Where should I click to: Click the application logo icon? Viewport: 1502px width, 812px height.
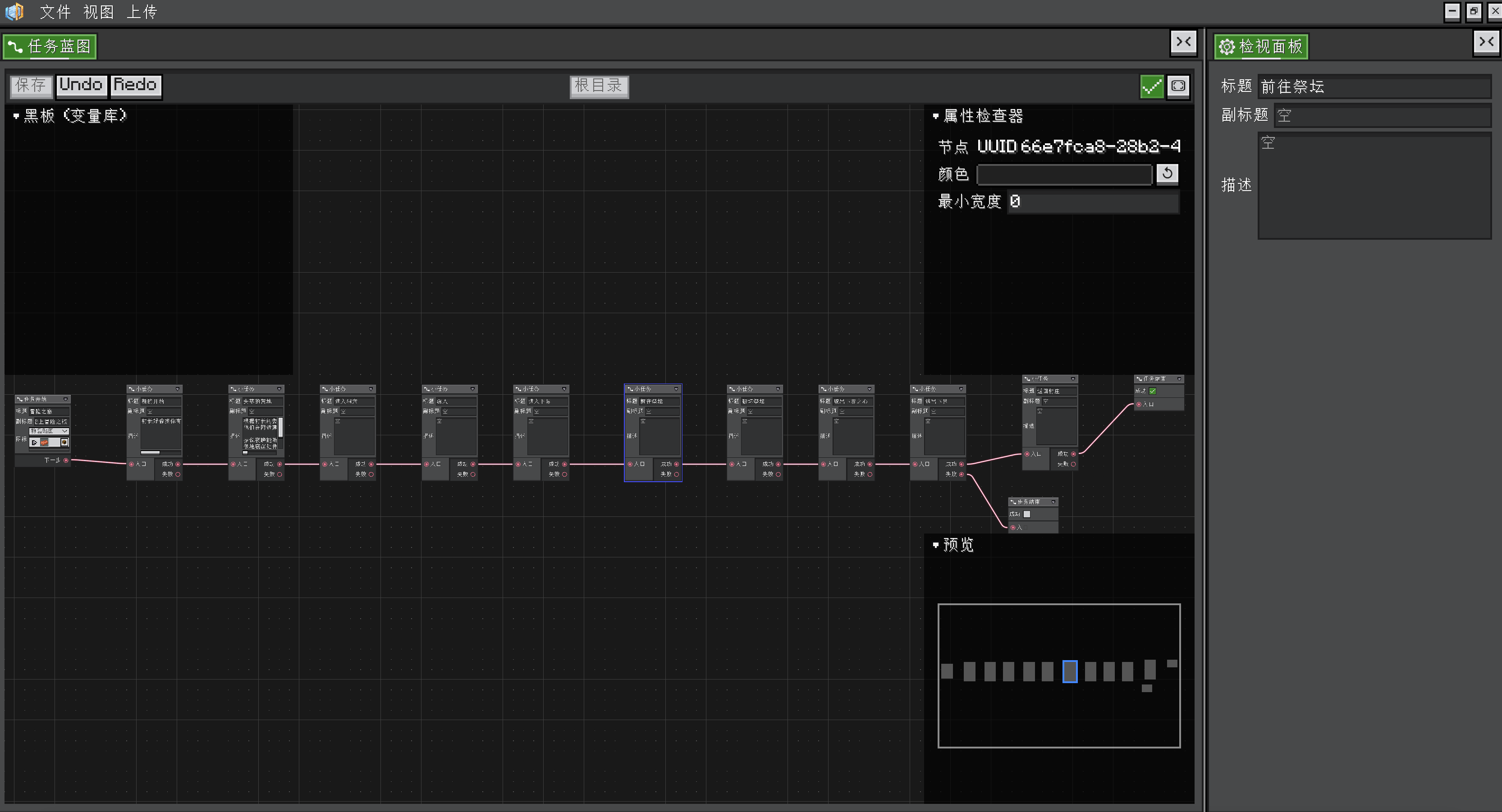click(14, 12)
